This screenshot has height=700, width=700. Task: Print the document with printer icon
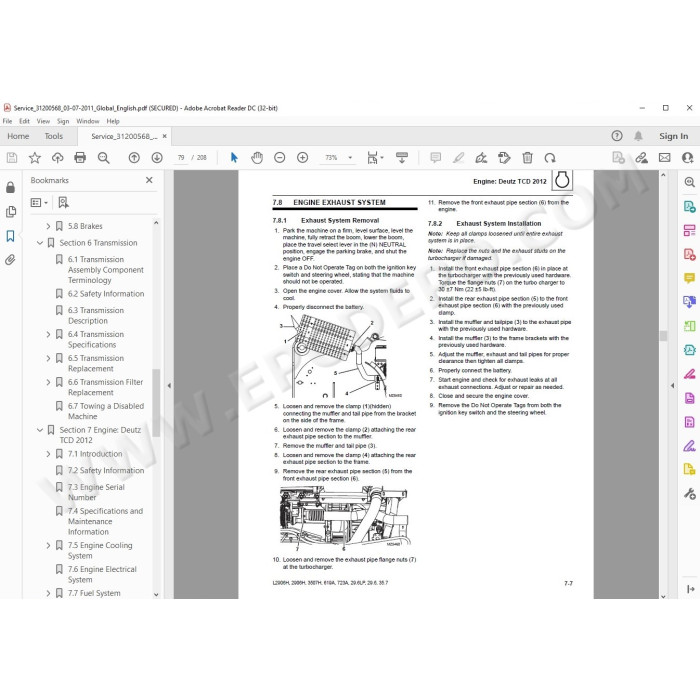pyautogui.click(x=80, y=158)
